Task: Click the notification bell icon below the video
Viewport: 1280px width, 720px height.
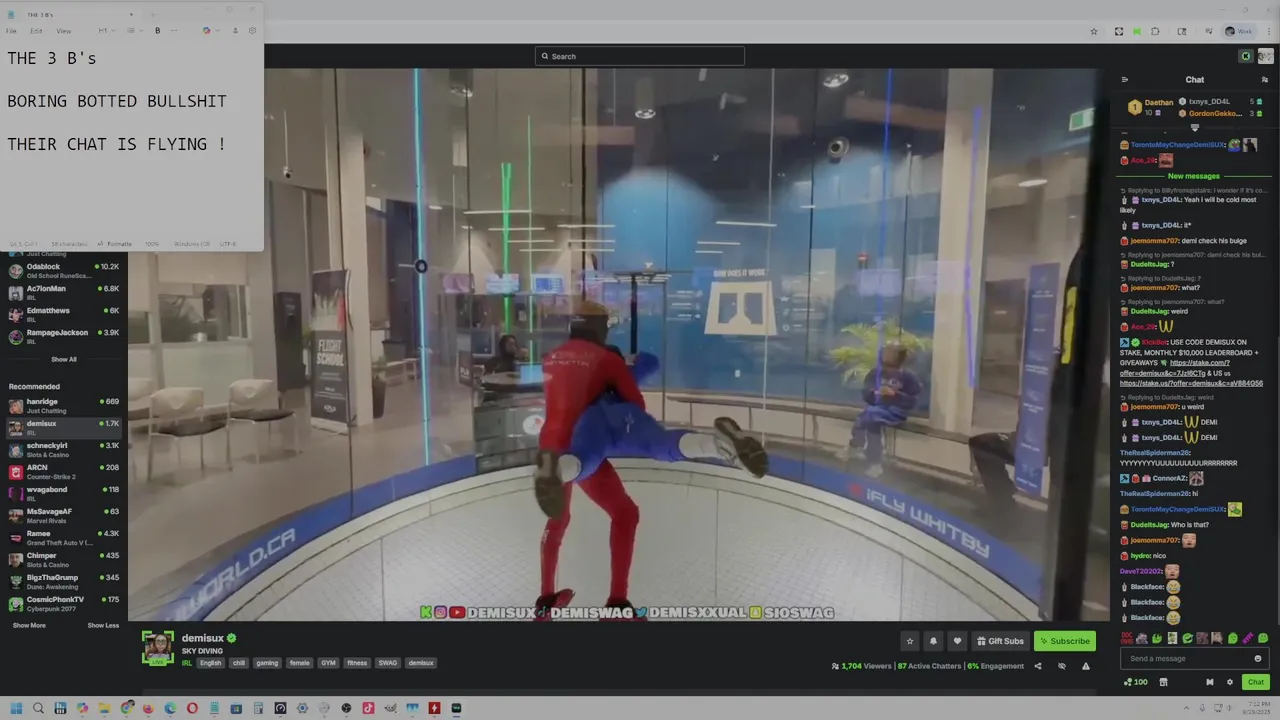Action: pyautogui.click(x=933, y=641)
